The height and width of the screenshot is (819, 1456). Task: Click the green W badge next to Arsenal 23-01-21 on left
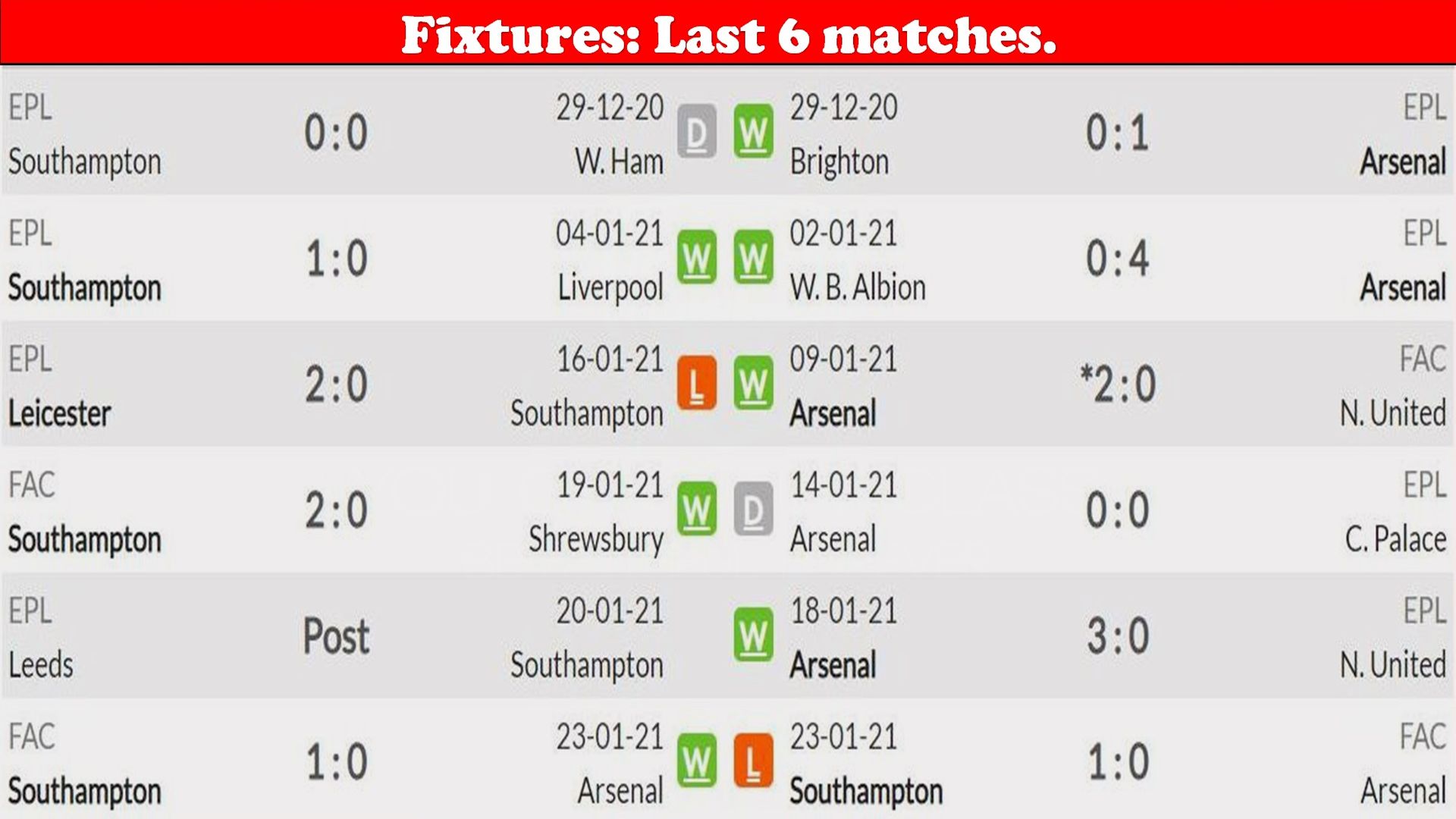696,761
